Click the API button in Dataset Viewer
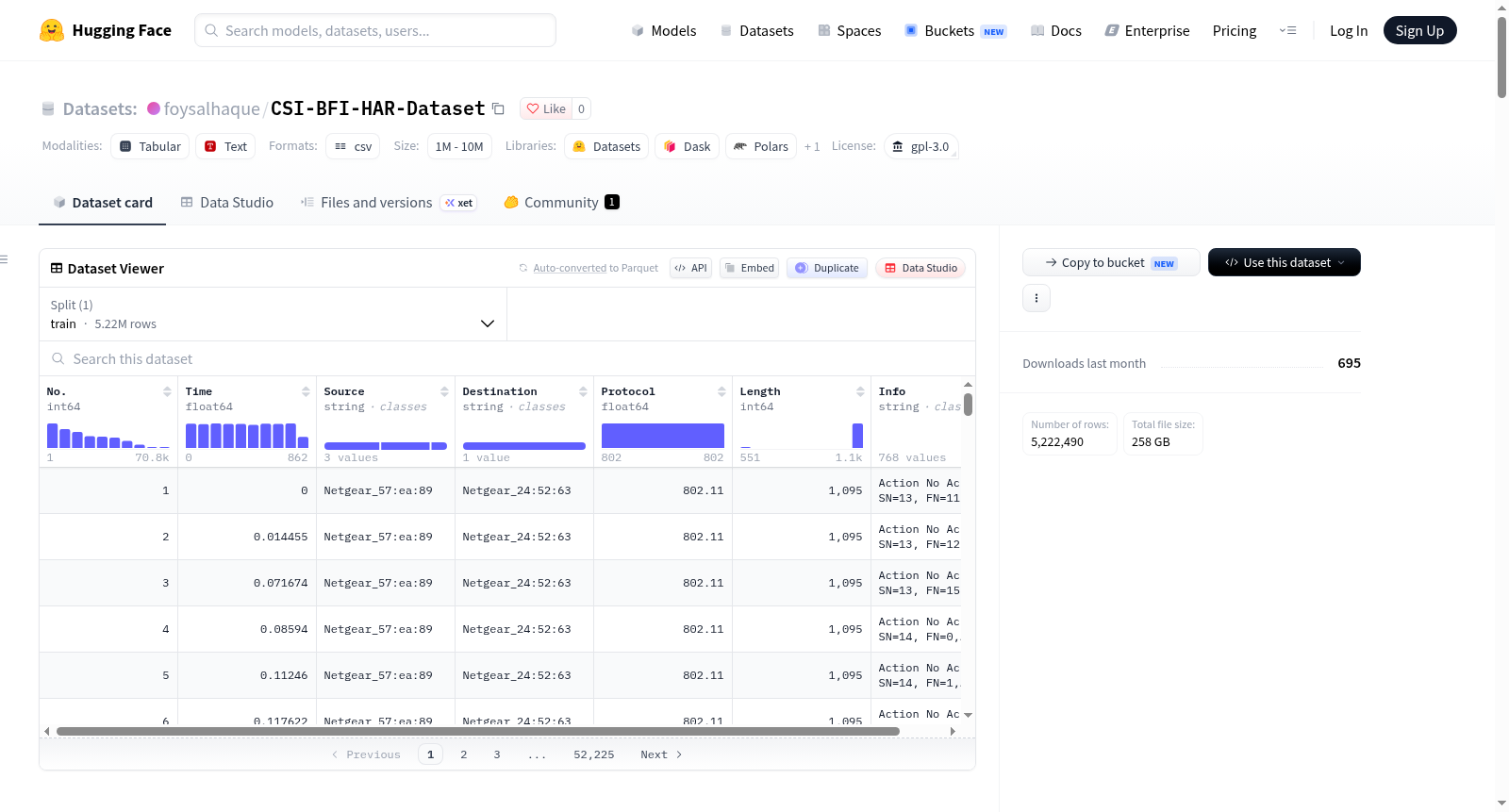Viewport: 1509px width, 812px height. [690, 268]
